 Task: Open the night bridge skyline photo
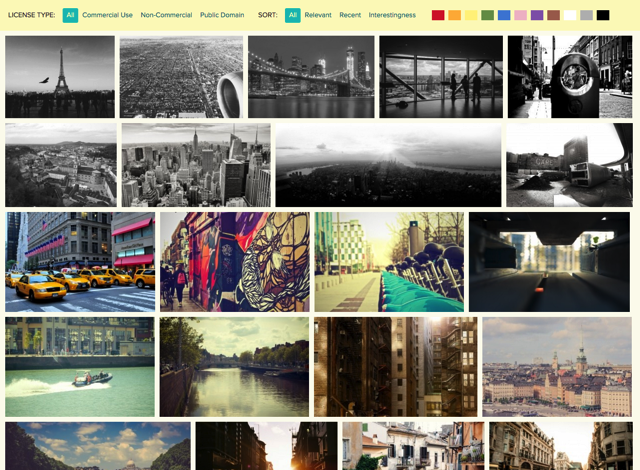tap(311, 77)
